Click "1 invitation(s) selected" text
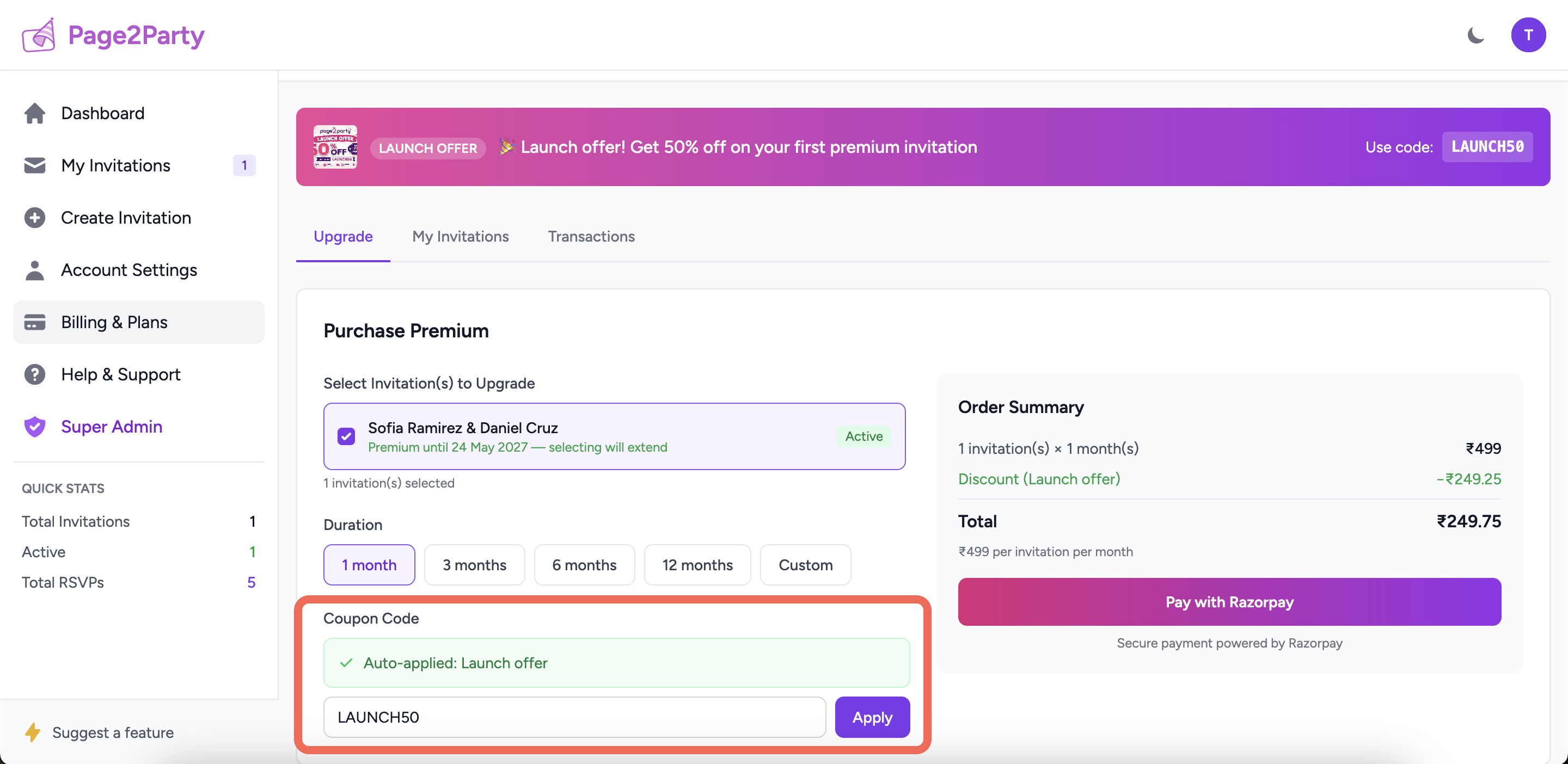Viewport: 1568px width, 764px height. 389,483
